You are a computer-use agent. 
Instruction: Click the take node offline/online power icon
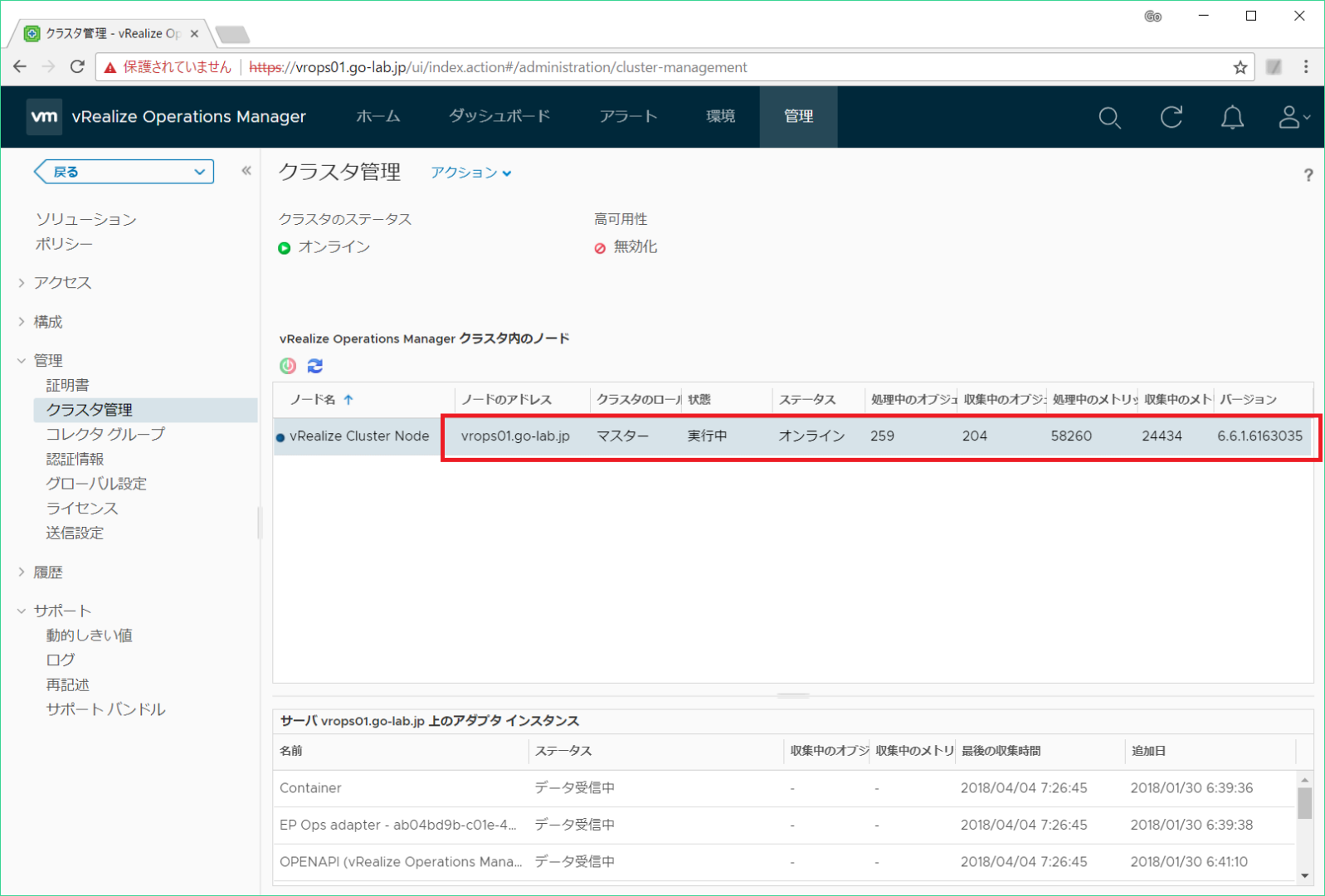[x=288, y=366]
